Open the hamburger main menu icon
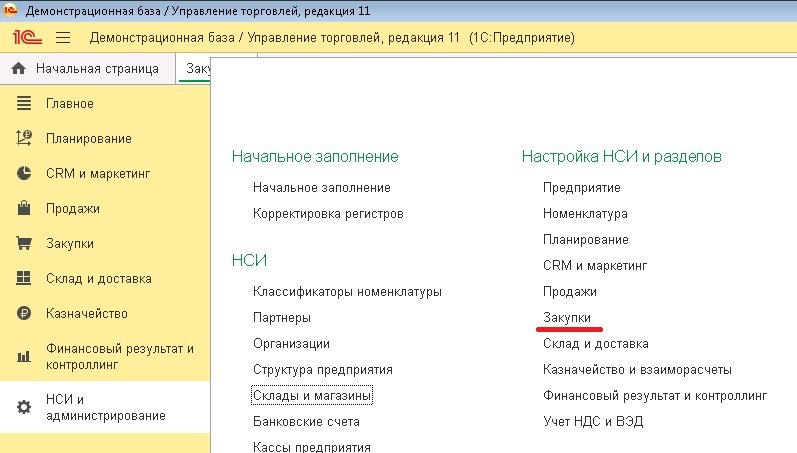Screen dimensions: 797x453 click(63, 38)
